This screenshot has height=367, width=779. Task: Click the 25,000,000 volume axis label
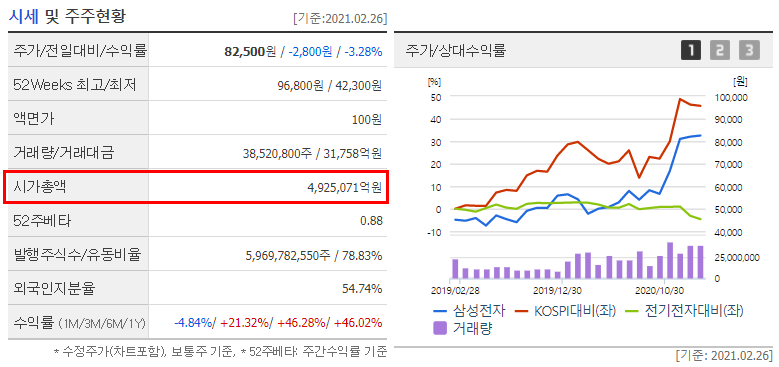coord(736,257)
